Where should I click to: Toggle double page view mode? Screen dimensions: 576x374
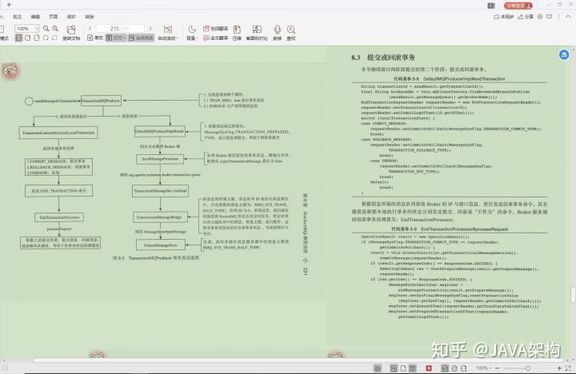pos(116,38)
